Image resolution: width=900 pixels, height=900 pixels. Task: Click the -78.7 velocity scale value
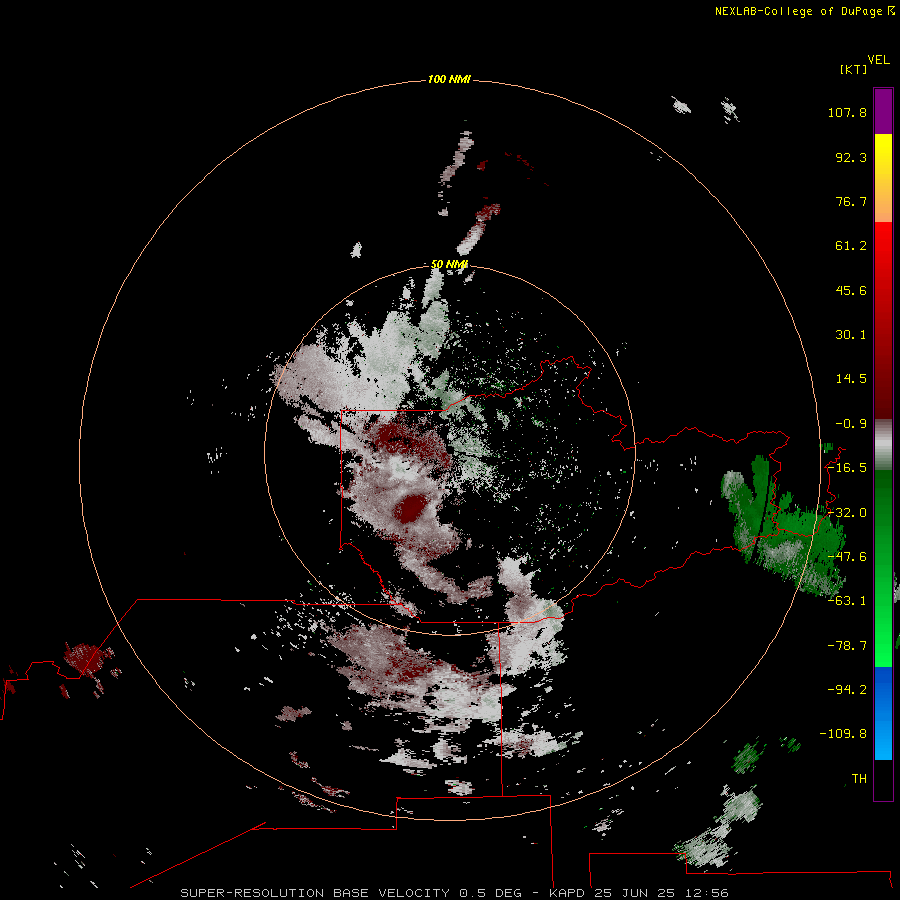847,646
